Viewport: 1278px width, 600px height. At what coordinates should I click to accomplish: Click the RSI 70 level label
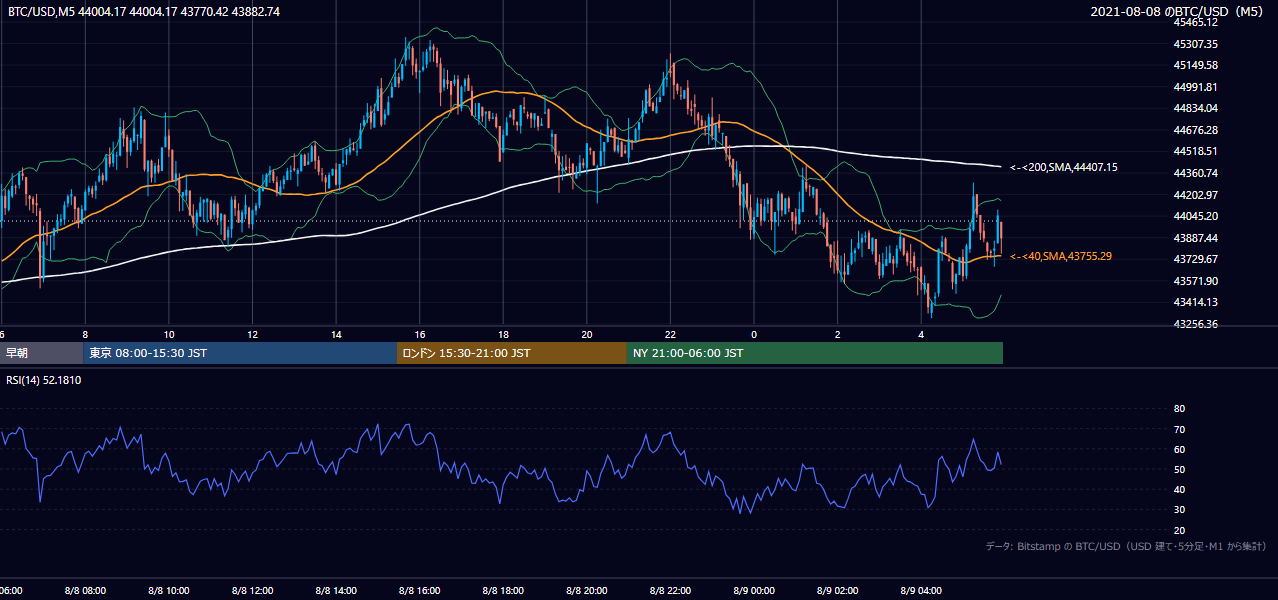(x=1179, y=429)
